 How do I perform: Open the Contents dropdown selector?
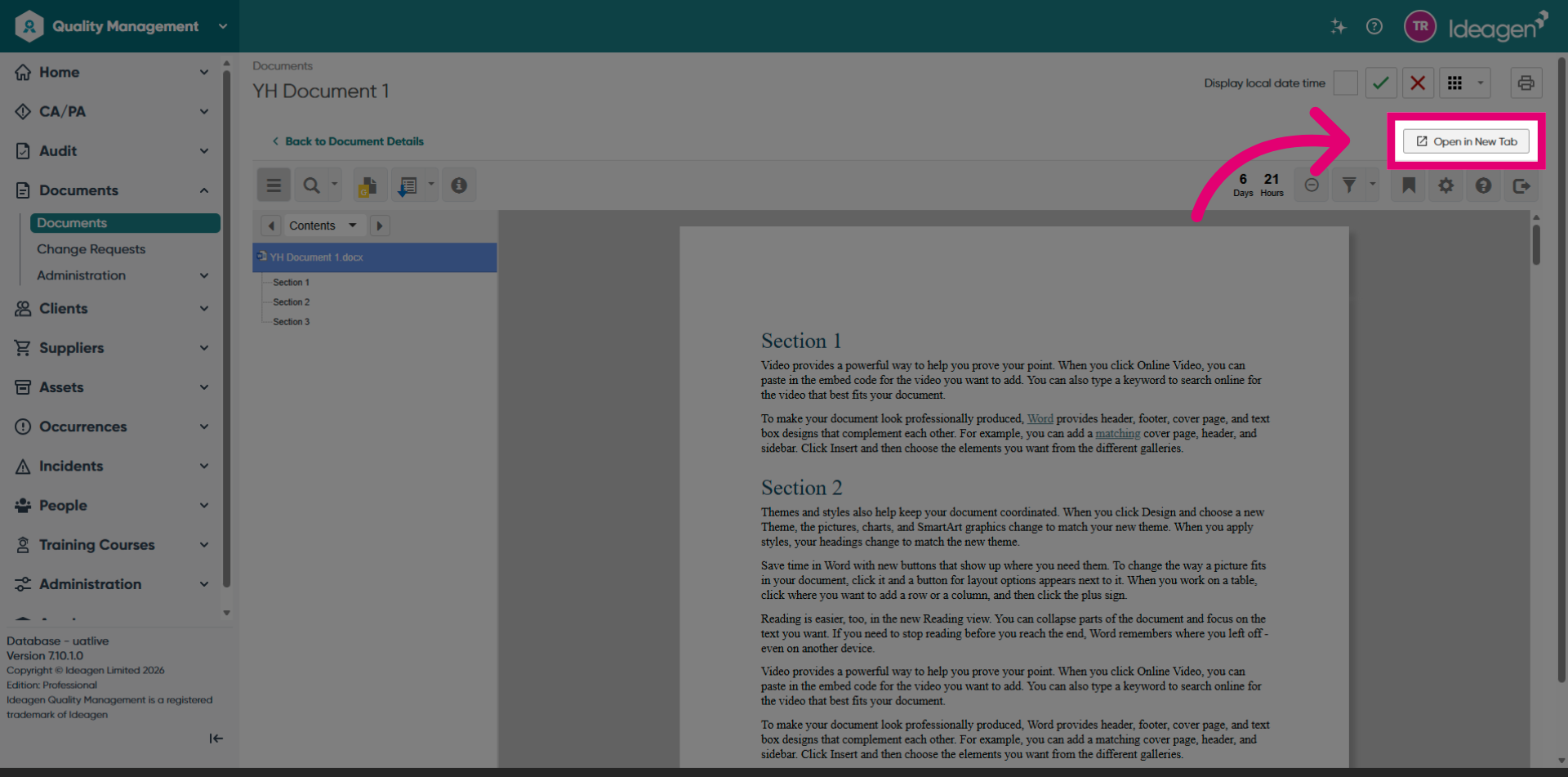click(x=323, y=226)
